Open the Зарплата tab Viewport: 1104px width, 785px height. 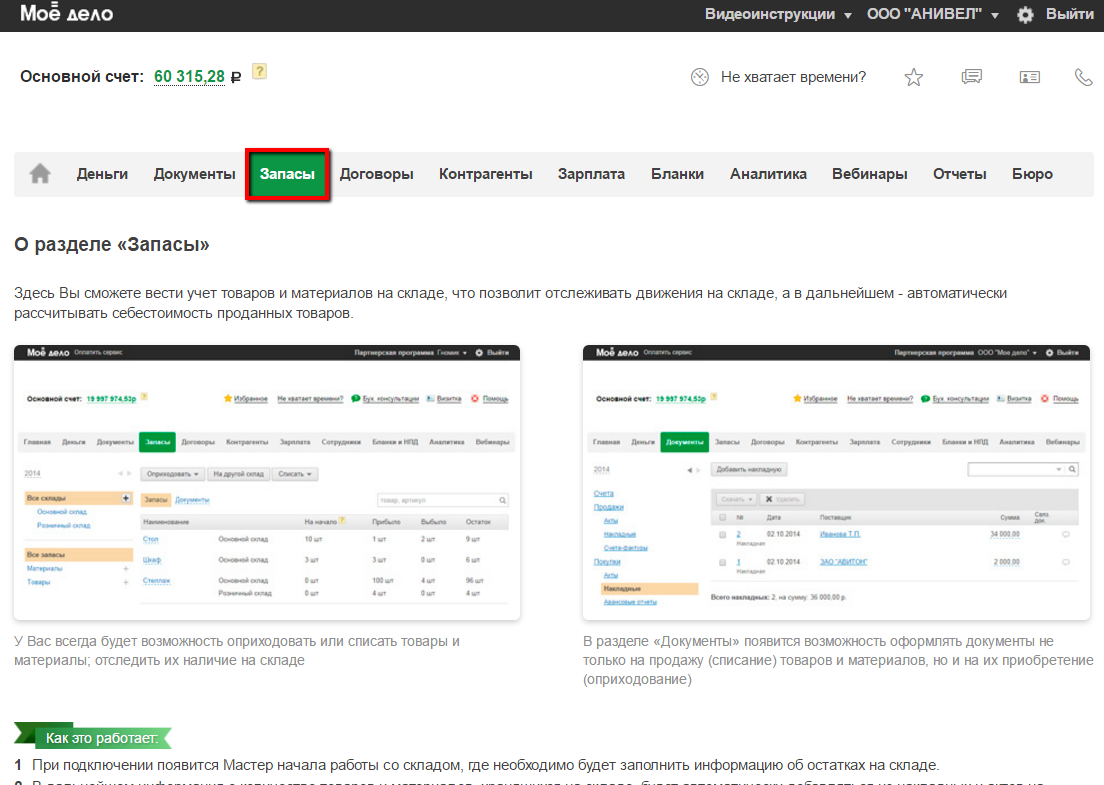591,174
